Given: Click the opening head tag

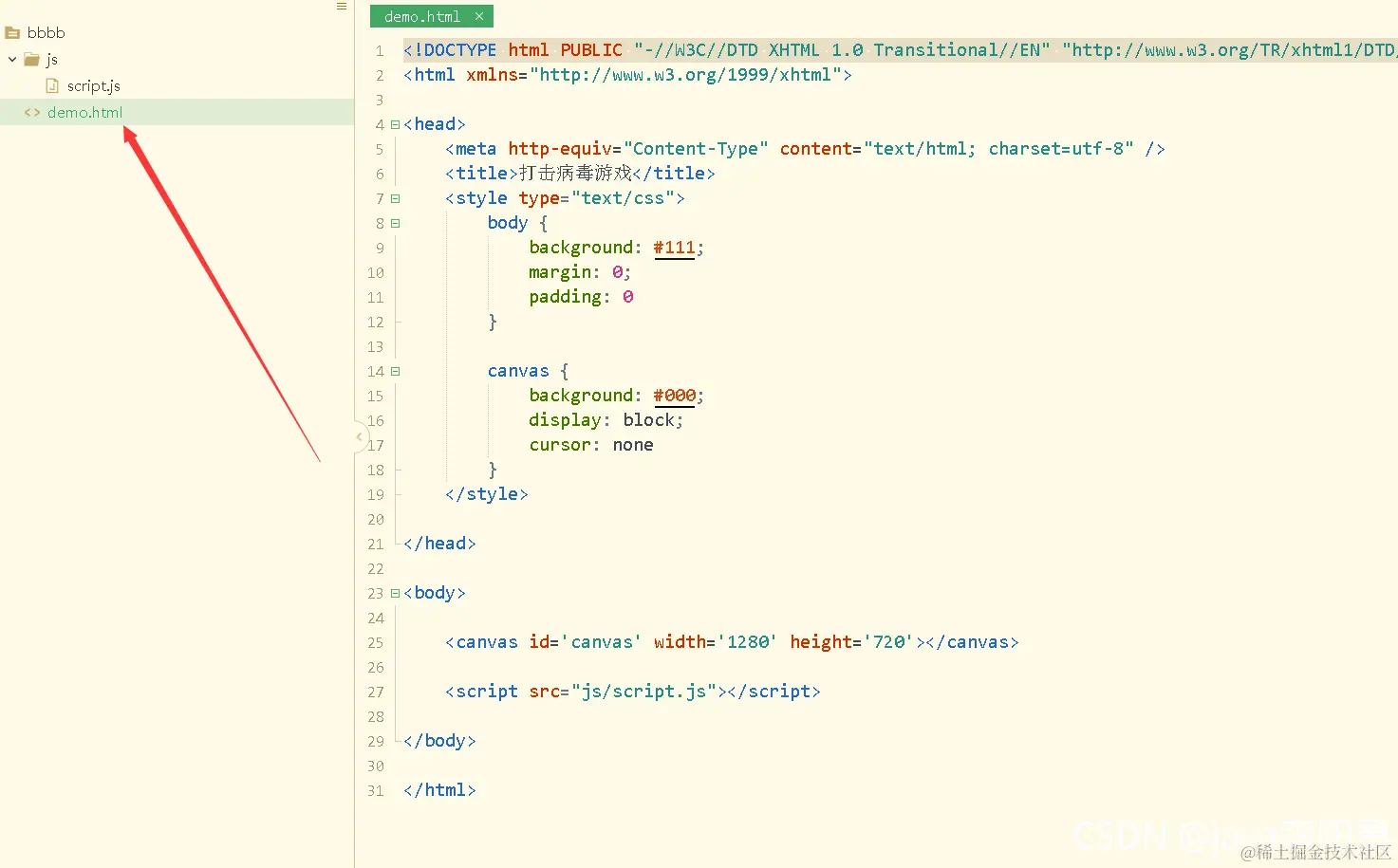Looking at the screenshot, I should [x=435, y=124].
